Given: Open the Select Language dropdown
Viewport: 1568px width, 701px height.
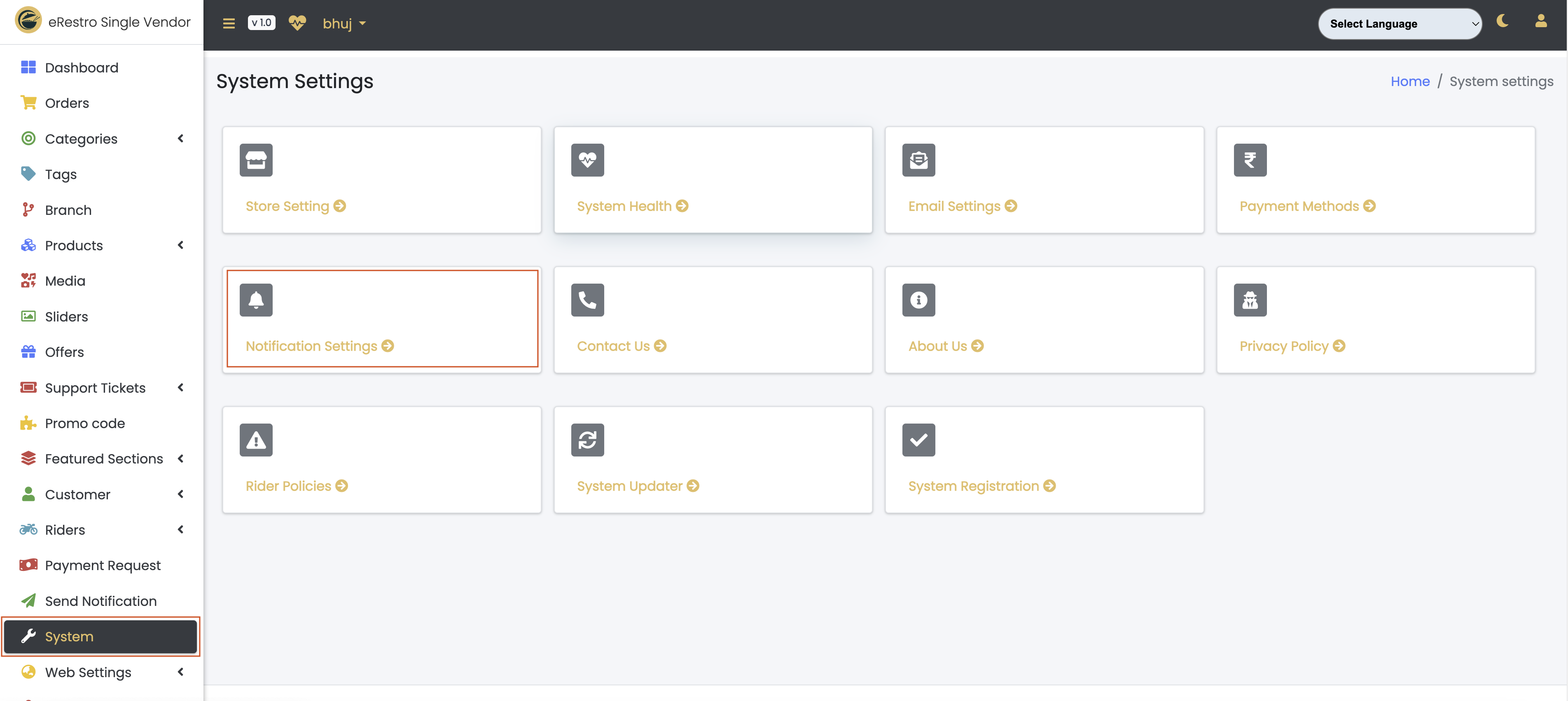Looking at the screenshot, I should [x=1400, y=24].
